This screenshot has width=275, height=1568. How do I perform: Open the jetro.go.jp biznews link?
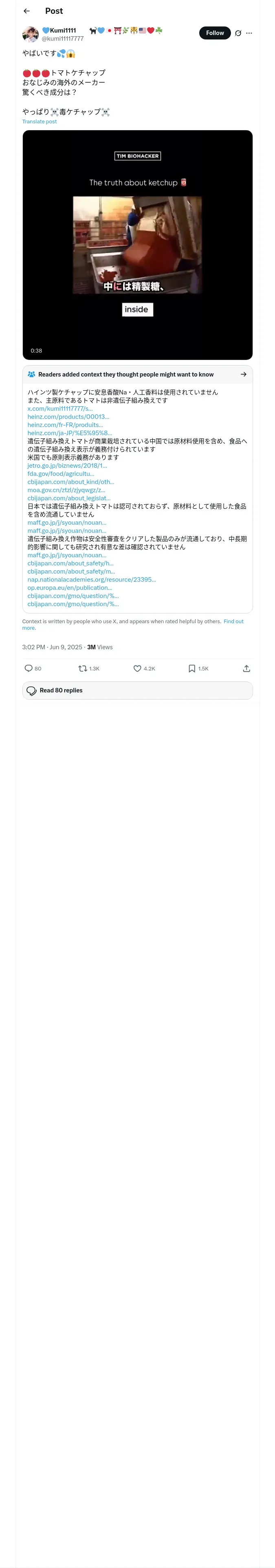pos(67,466)
